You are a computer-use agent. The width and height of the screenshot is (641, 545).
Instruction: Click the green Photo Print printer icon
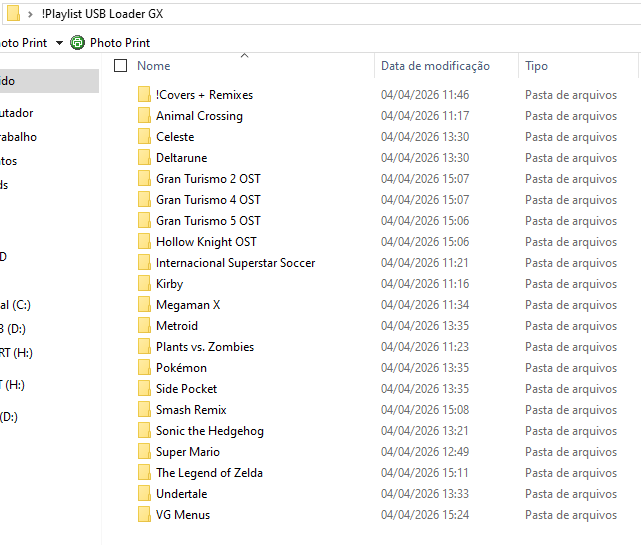77,43
